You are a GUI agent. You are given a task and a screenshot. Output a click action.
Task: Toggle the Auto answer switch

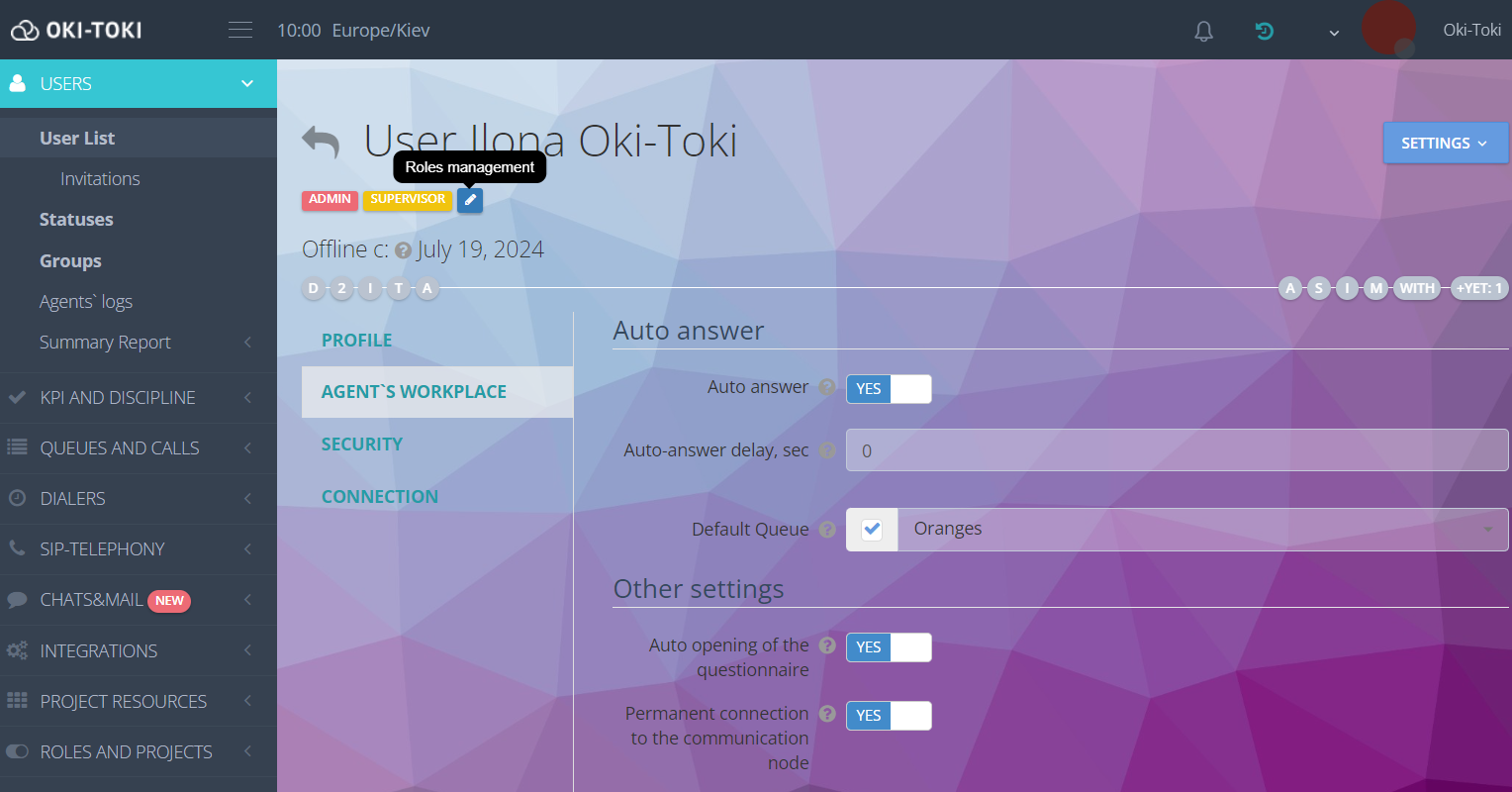(889, 389)
